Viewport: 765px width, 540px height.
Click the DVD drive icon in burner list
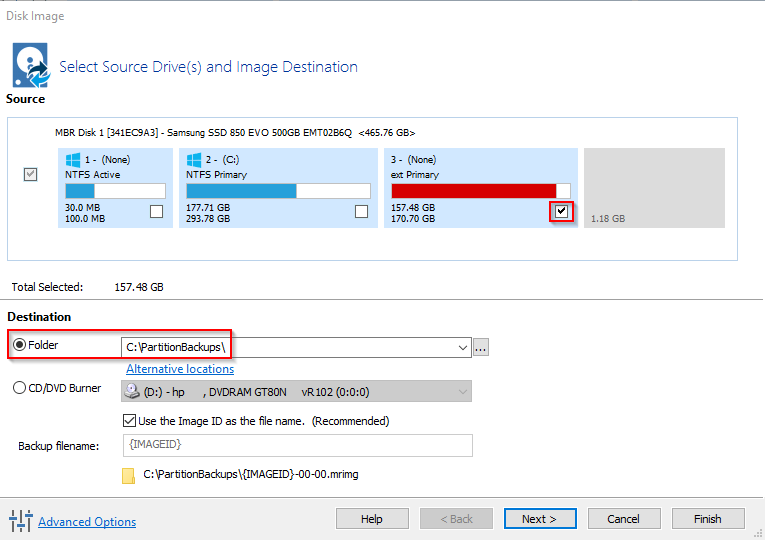coord(133,389)
